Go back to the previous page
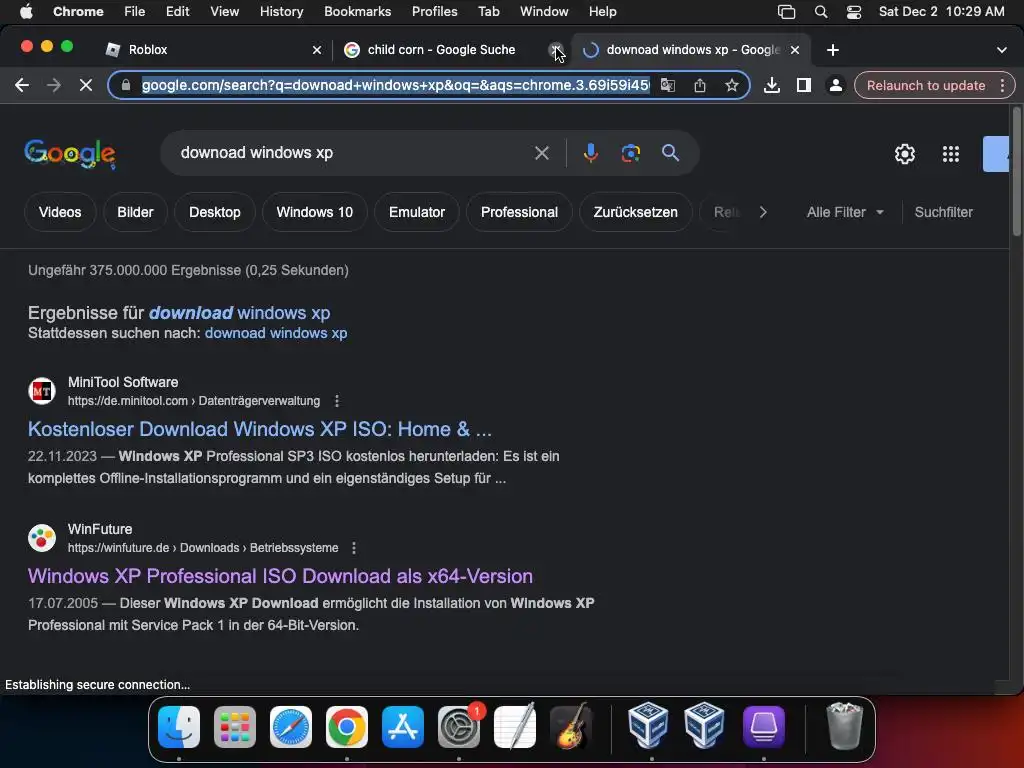The height and width of the screenshot is (768, 1024). [x=22, y=86]
